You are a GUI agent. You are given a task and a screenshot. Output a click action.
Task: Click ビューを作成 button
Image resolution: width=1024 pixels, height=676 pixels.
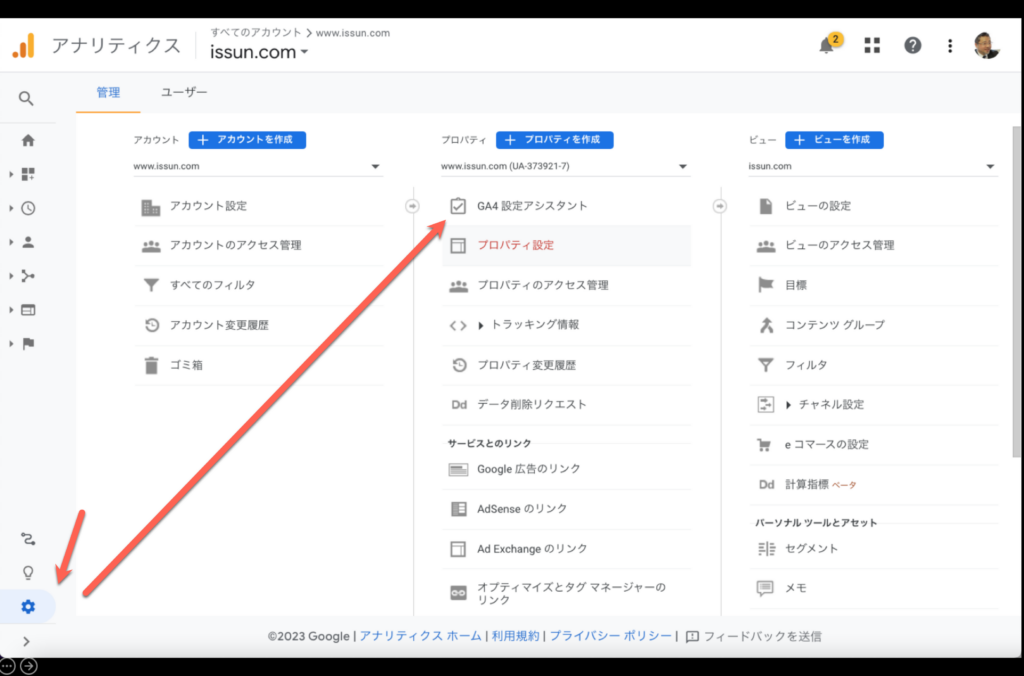(834, 140)
